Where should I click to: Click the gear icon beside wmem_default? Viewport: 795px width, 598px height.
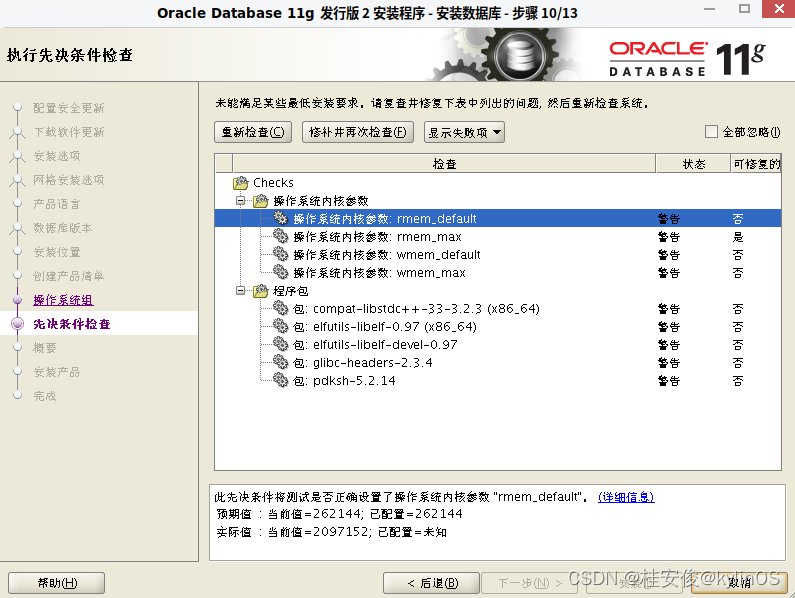click(x=280, y=254)
